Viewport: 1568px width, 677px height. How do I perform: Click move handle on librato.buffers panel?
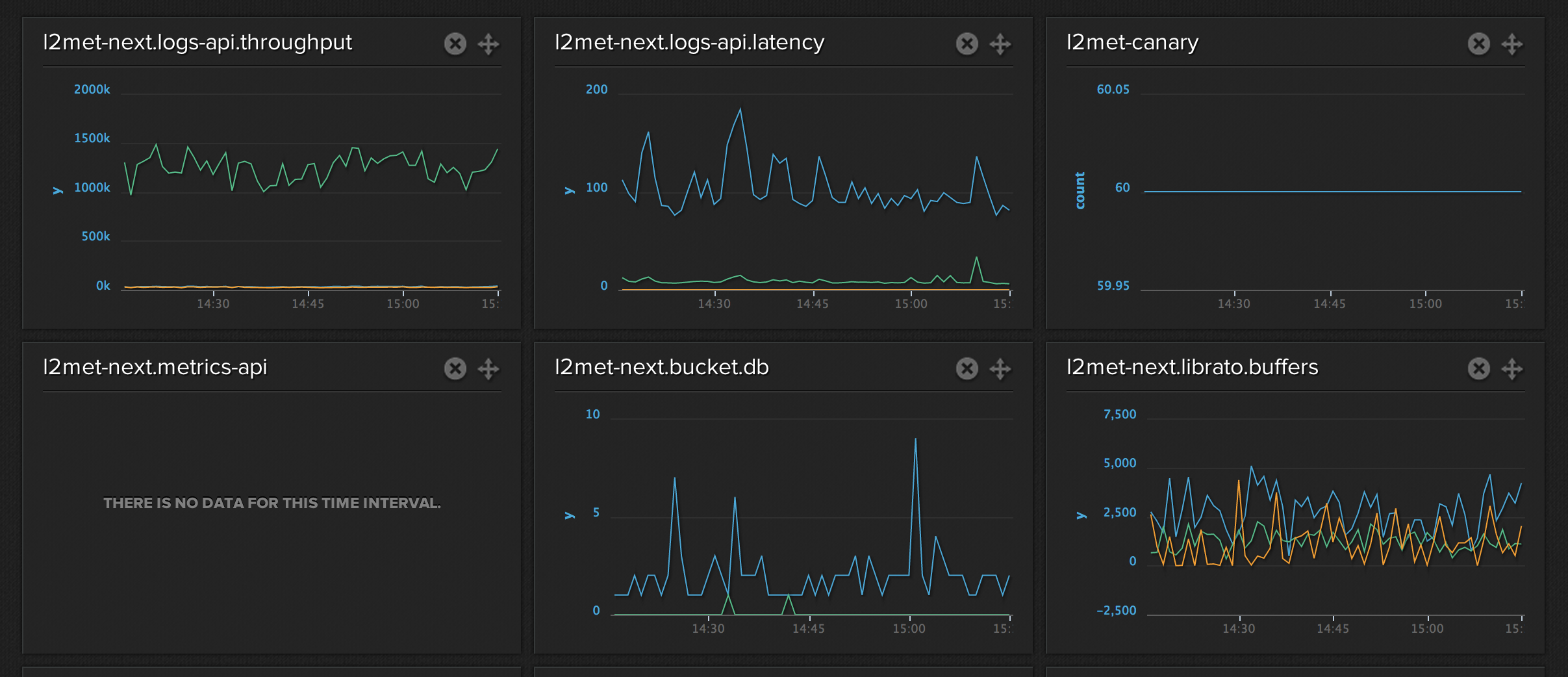[x=1512, y=368]
